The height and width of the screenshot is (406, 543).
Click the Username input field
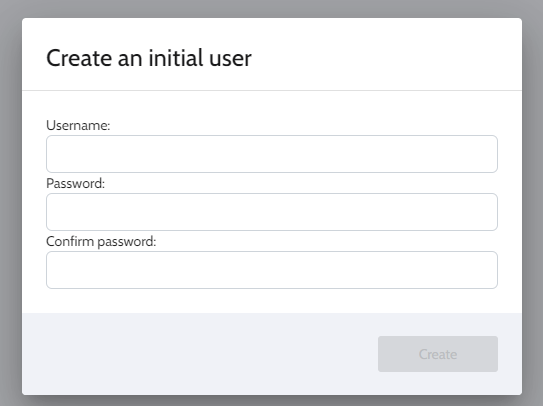[272, 154]
